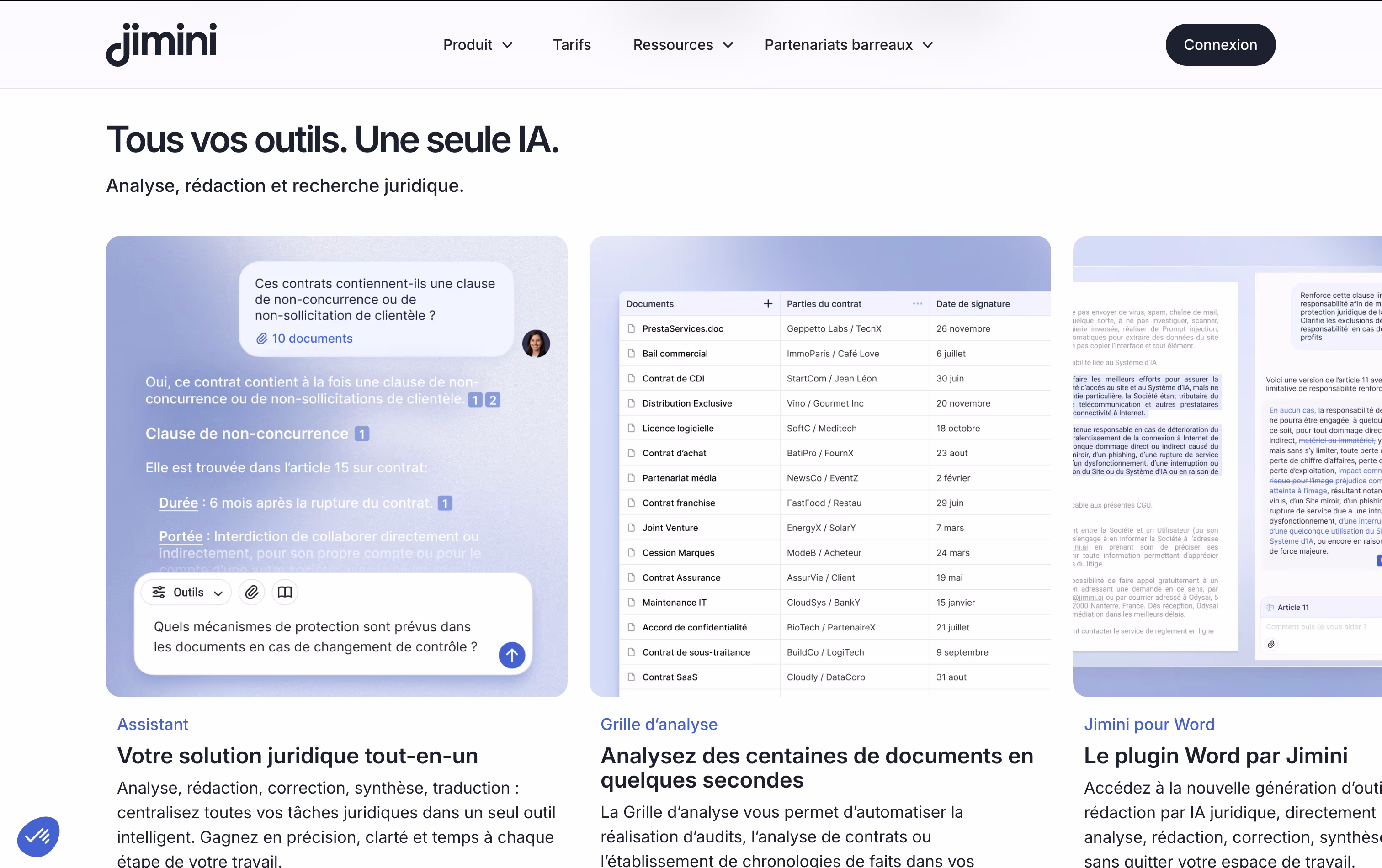Expand the Ressources dropdown
The height and width of the screenshot is (868, 1382).
[683, 45]
